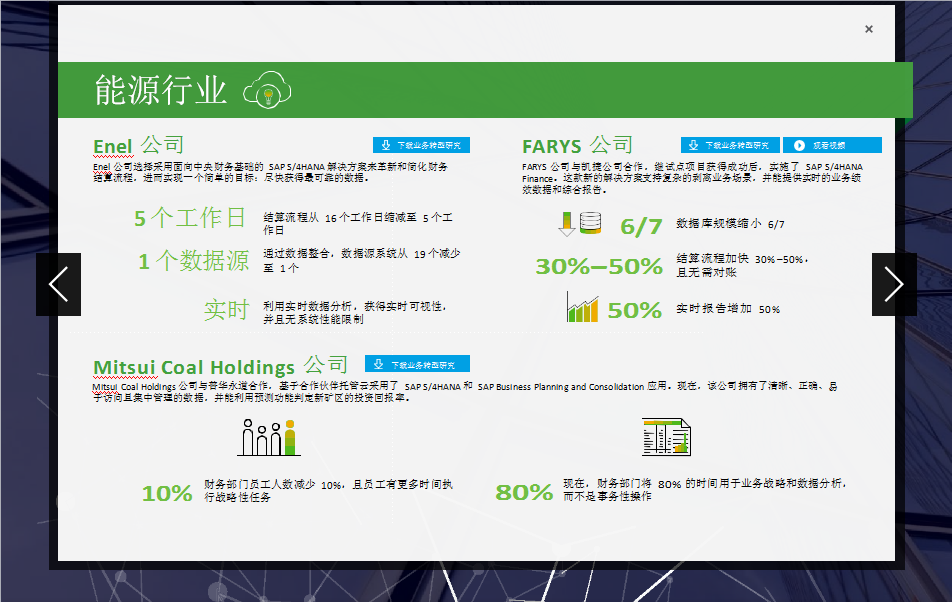Click the text 数据库规模缩小 6/7

(x=730, y=224)
